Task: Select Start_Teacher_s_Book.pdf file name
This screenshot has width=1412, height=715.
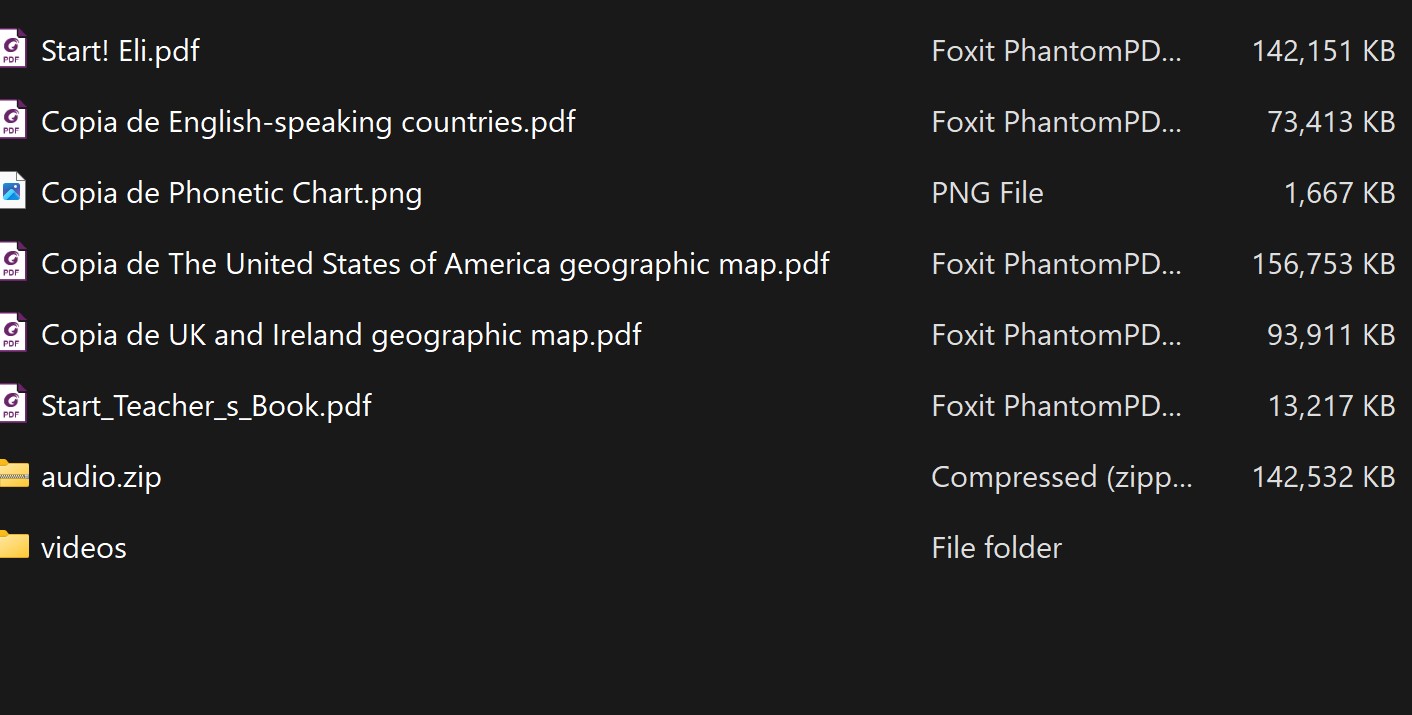Action: tap(206, 406)
